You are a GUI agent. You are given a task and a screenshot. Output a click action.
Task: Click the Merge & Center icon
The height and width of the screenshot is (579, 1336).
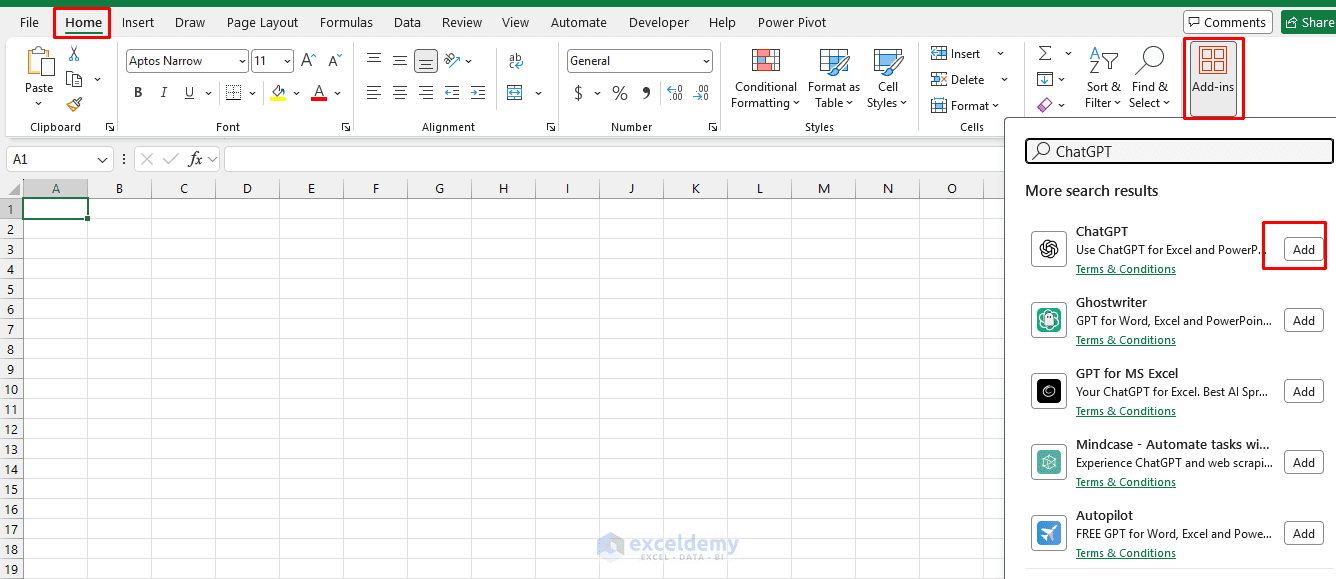(515, 93)
